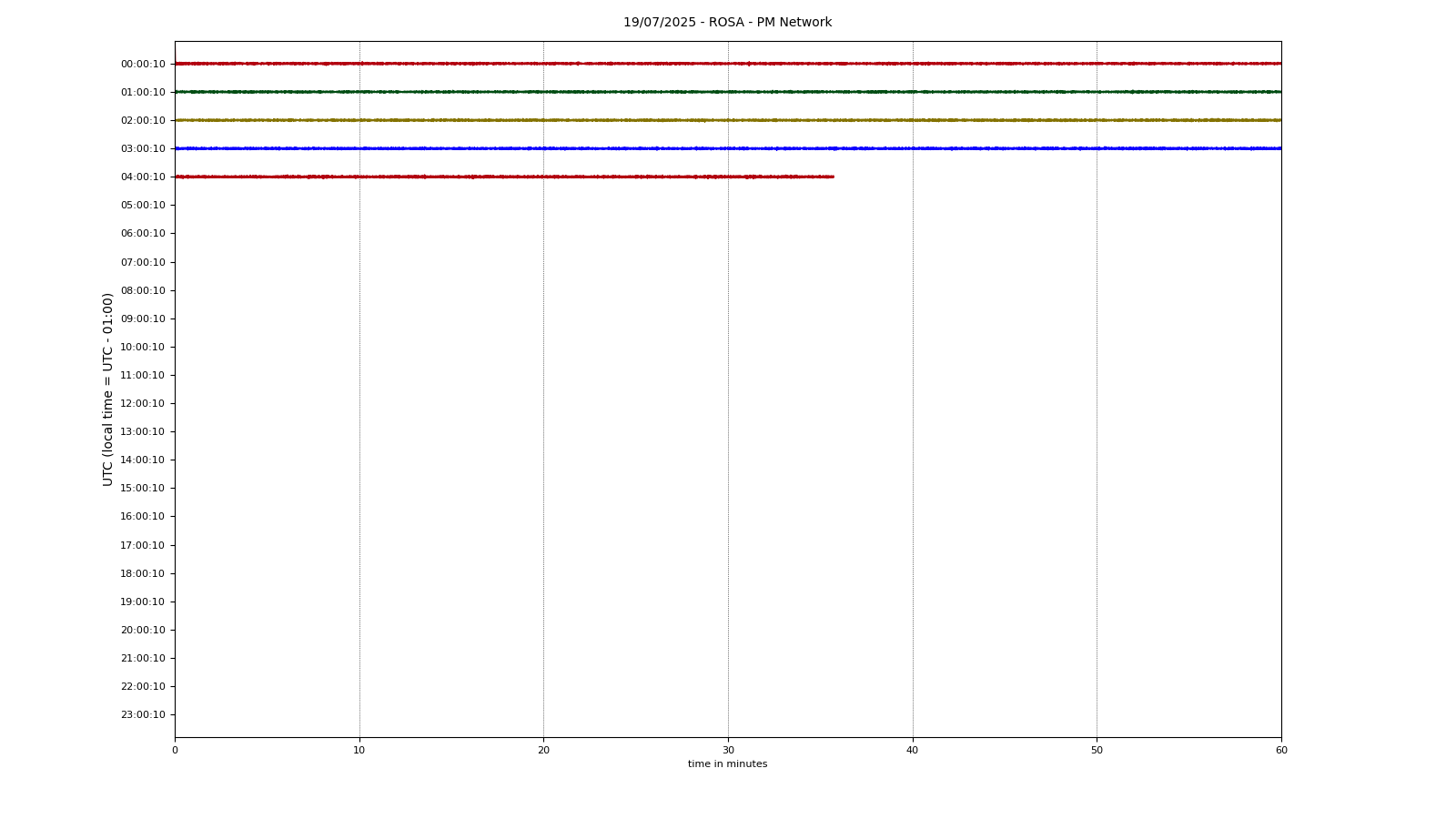The width and height of the screenshot is (1456, 819).
Task: Click the plot title '19/07/2025 - ROSA - PM Network'
Action: tap(727, 23)
